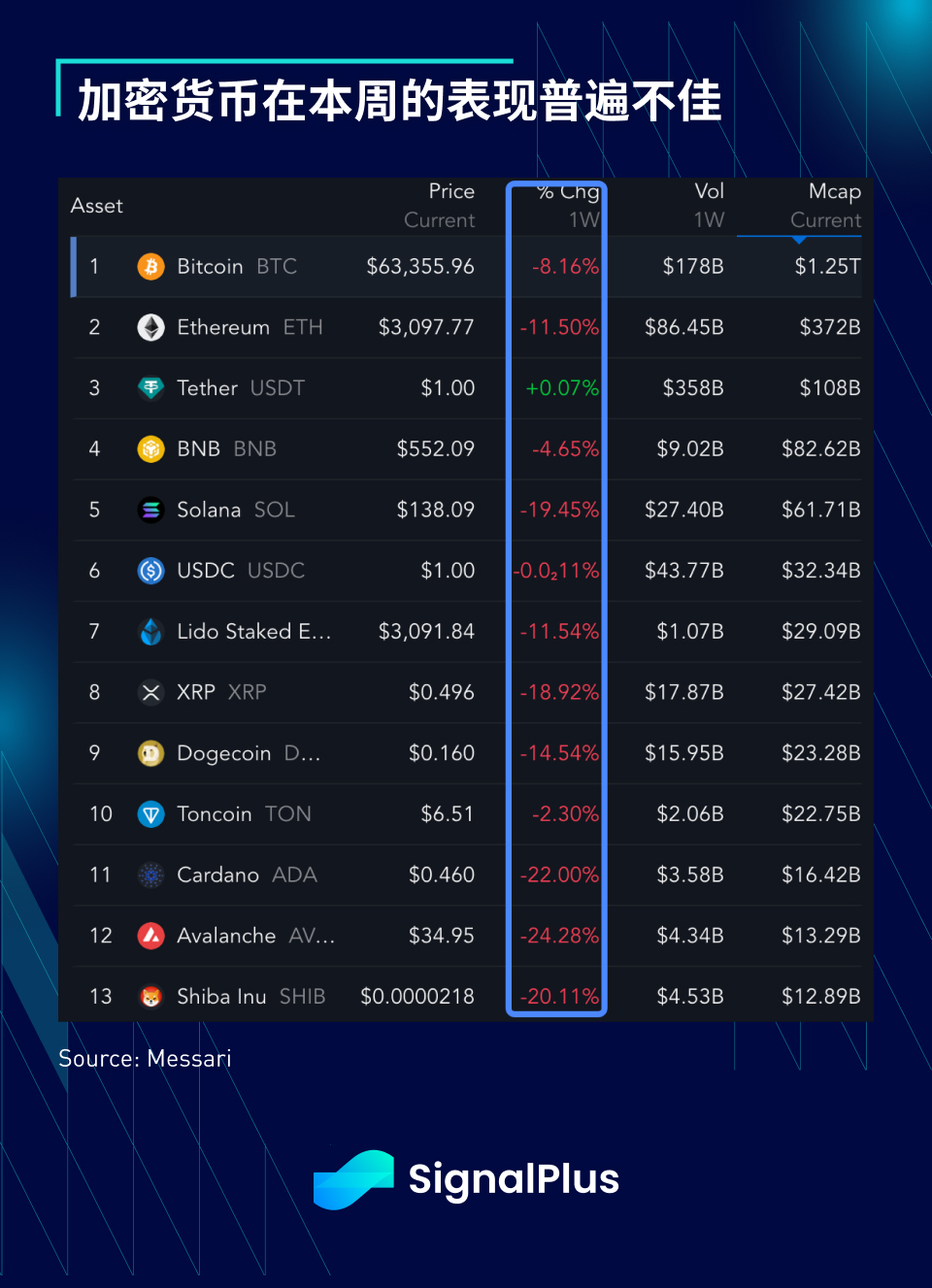Select the XRP cross logo icon
The image size is (932, 1288).
[150, 692]
